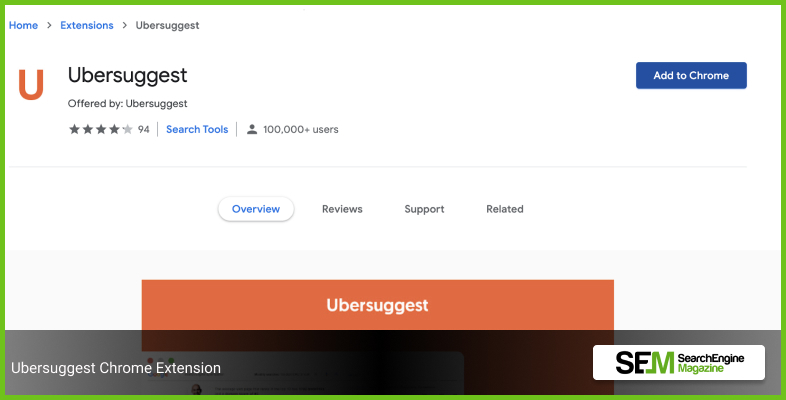Go to the Related tab

[505, 209]
